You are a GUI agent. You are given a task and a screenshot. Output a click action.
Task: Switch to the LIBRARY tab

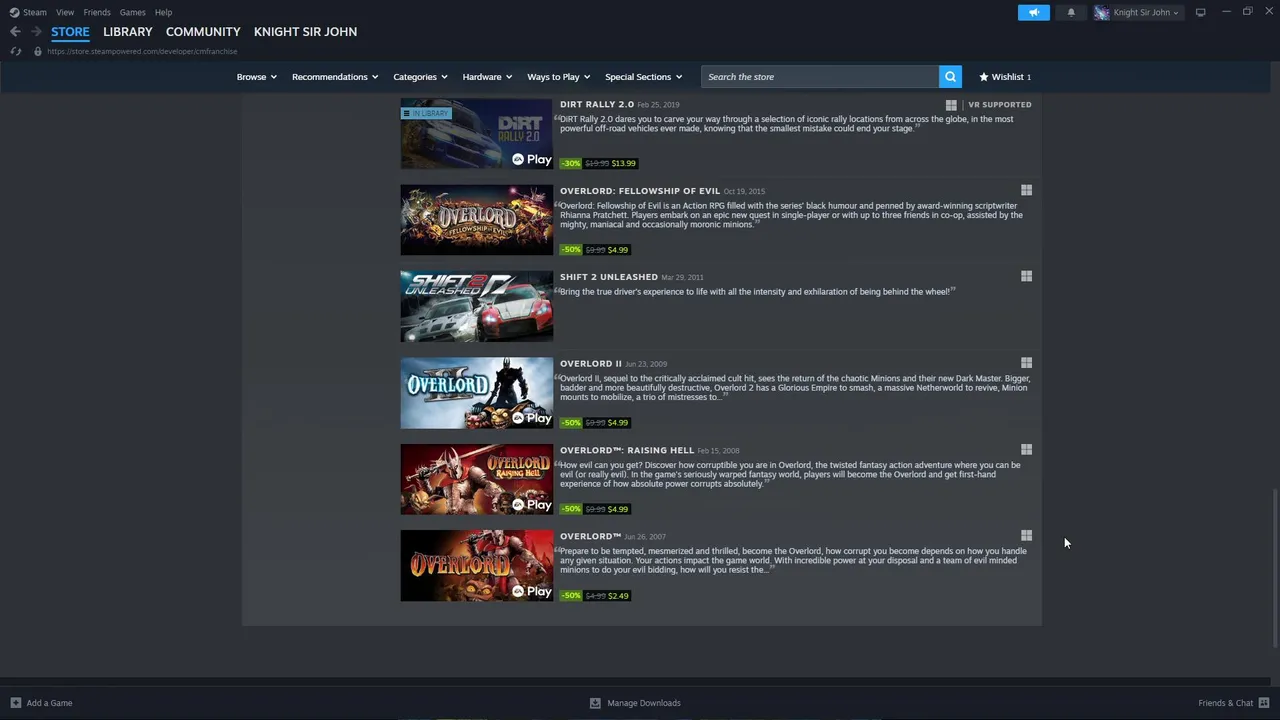pos(128,32)
